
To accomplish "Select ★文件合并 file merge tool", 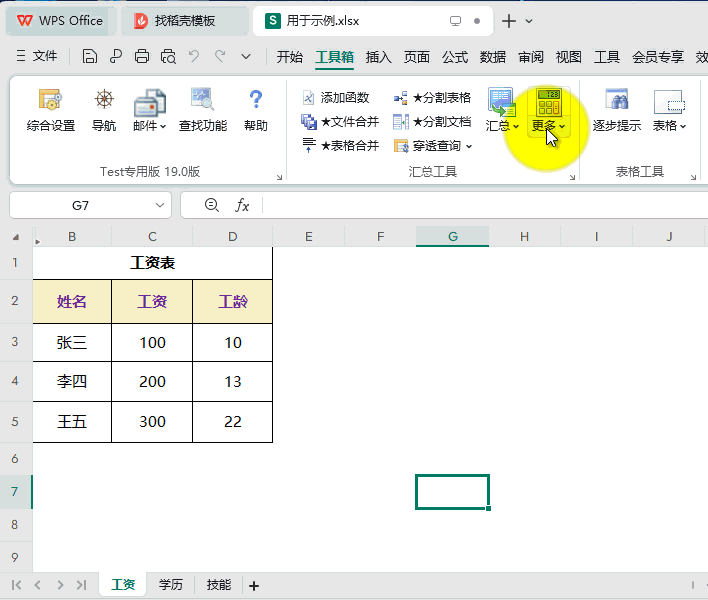I will pyautogui.click(x=340, y=122).
